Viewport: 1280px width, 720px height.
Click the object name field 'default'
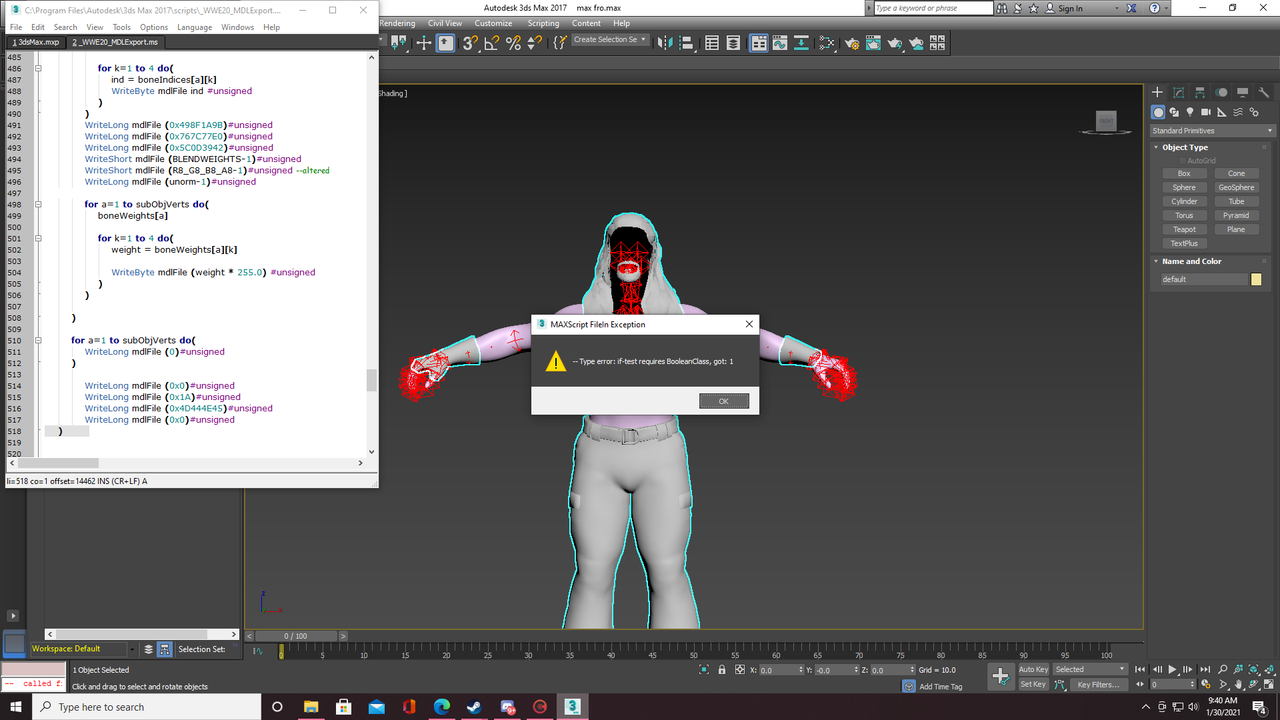pyautogui.click(x=1205, y=279)
